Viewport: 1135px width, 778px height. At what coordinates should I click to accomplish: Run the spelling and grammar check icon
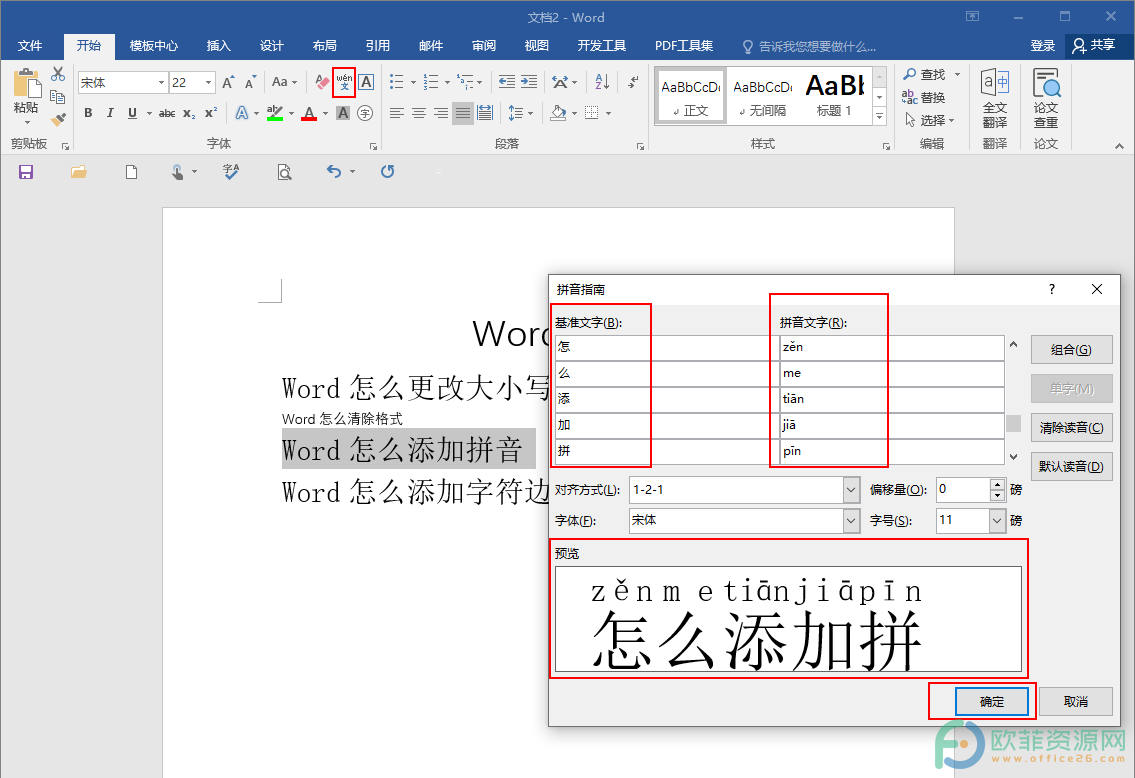coord(231,172)
